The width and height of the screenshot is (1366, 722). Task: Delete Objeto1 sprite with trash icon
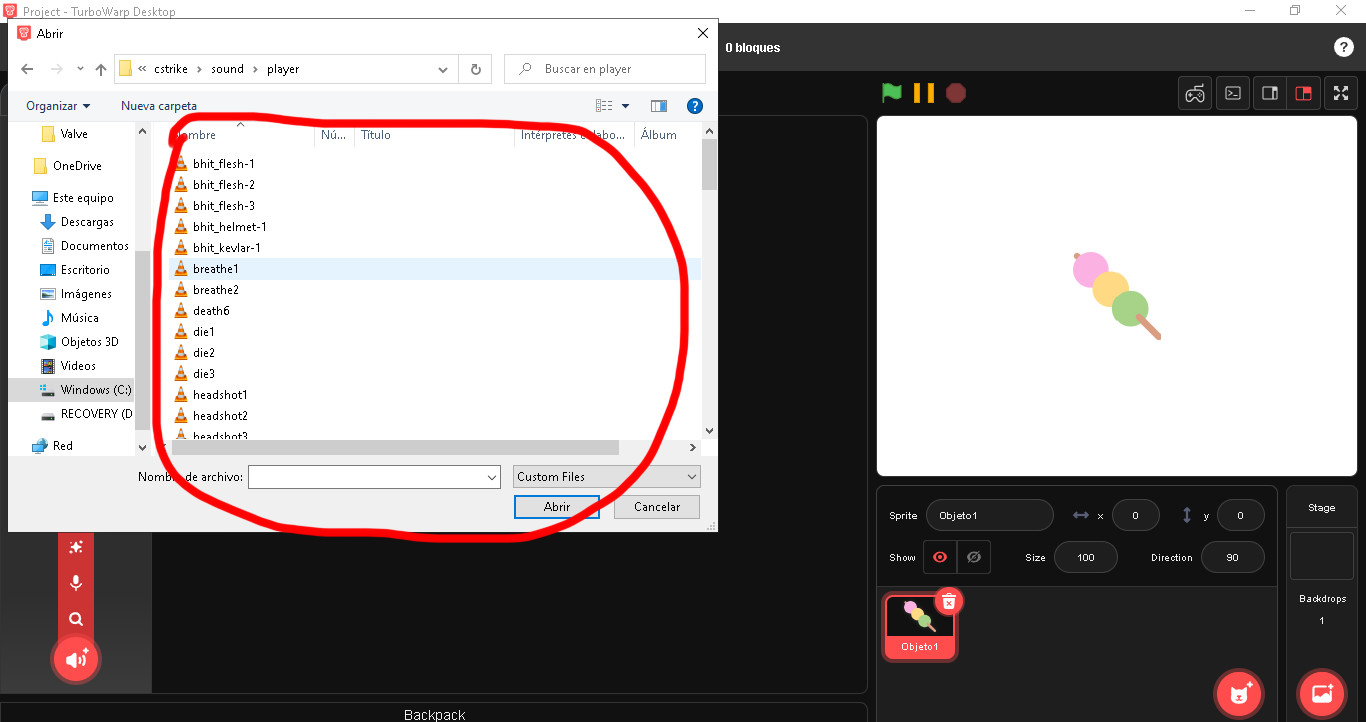[x=949, y=601]
